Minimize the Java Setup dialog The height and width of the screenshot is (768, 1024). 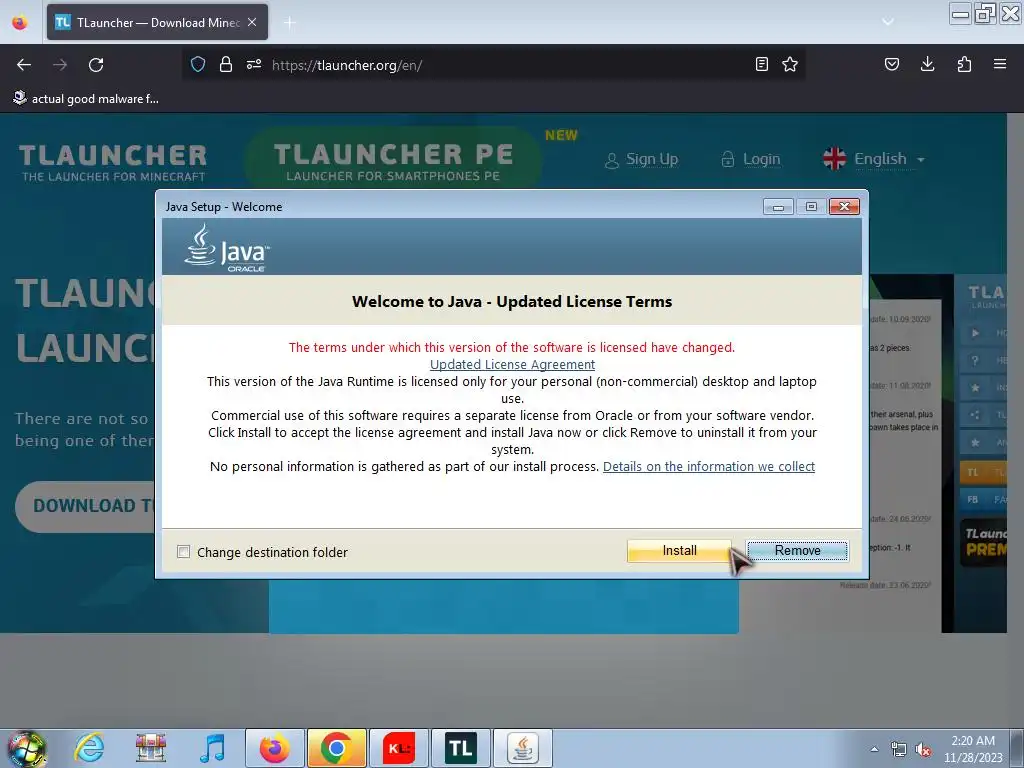coord(778,206)
